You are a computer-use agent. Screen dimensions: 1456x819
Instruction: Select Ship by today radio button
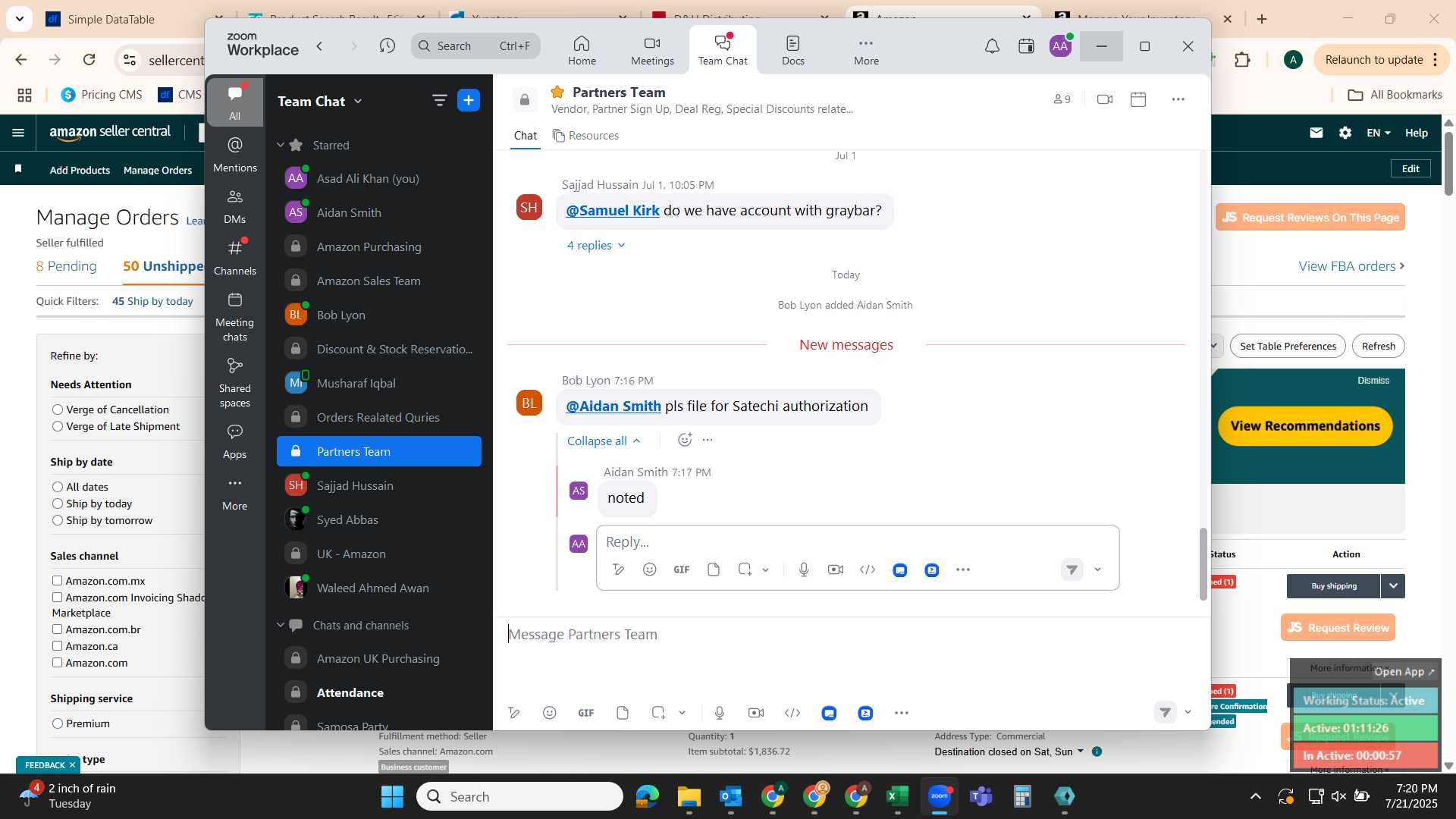click(57, 504)
